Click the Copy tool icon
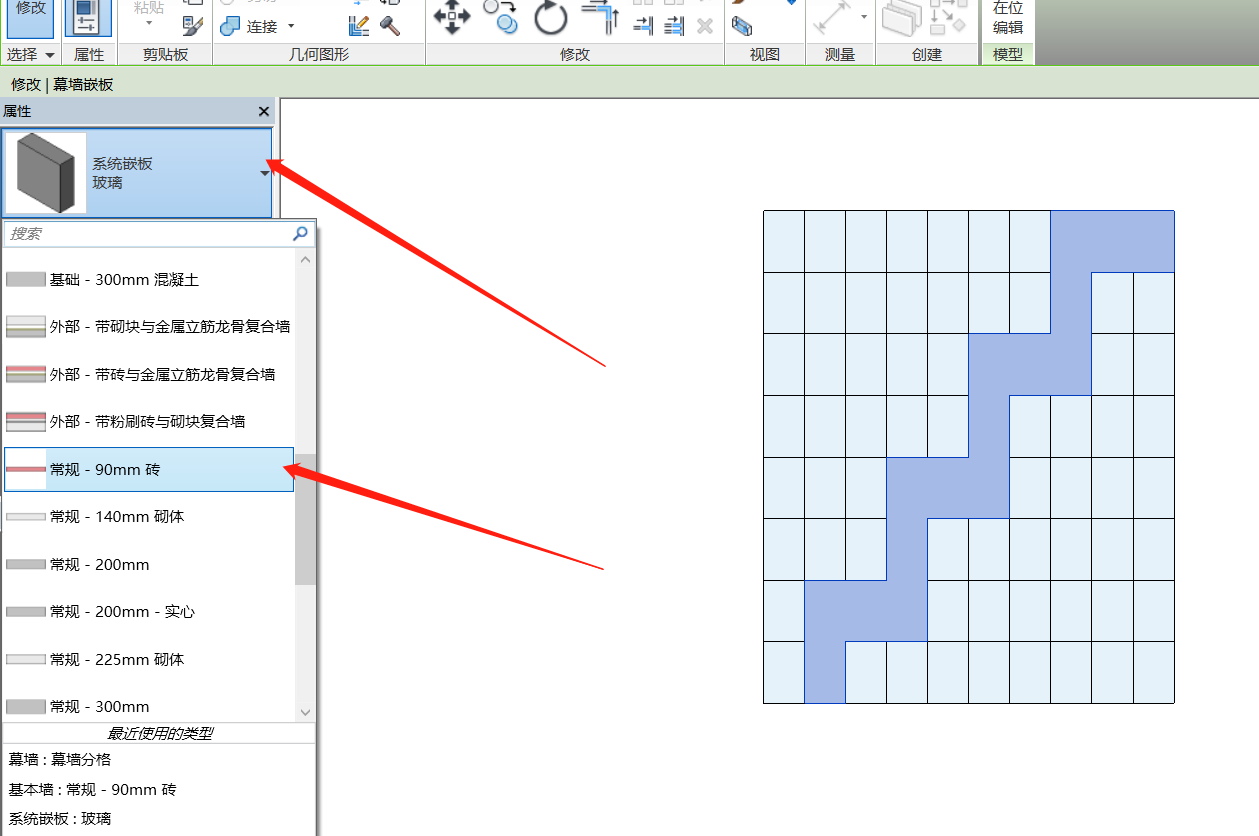This screenshot has width=1259, height=836. click(x=500, y=16)
